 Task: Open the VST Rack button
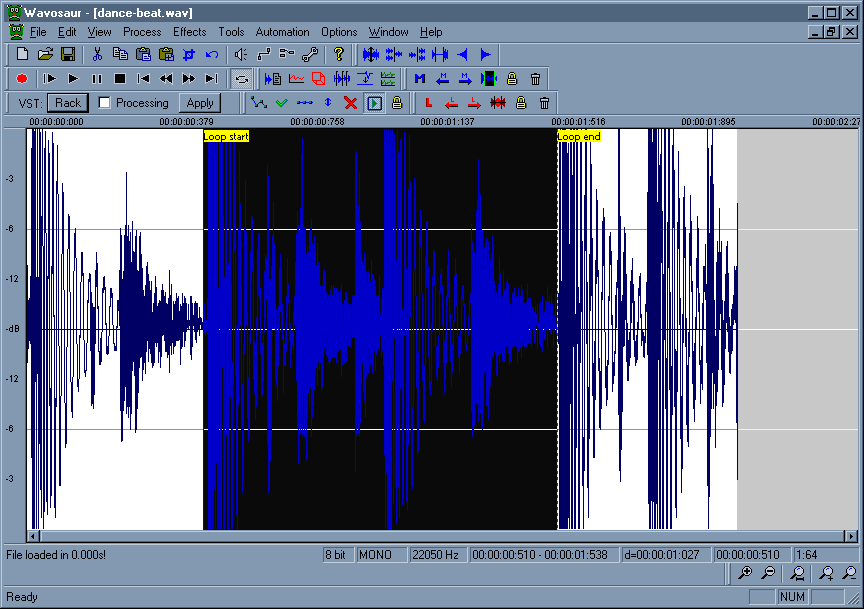click(x=68, y=103)
